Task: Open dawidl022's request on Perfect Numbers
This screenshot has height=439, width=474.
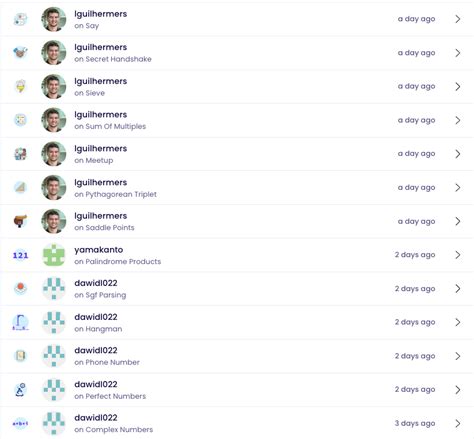Action: tap(237, 390)
